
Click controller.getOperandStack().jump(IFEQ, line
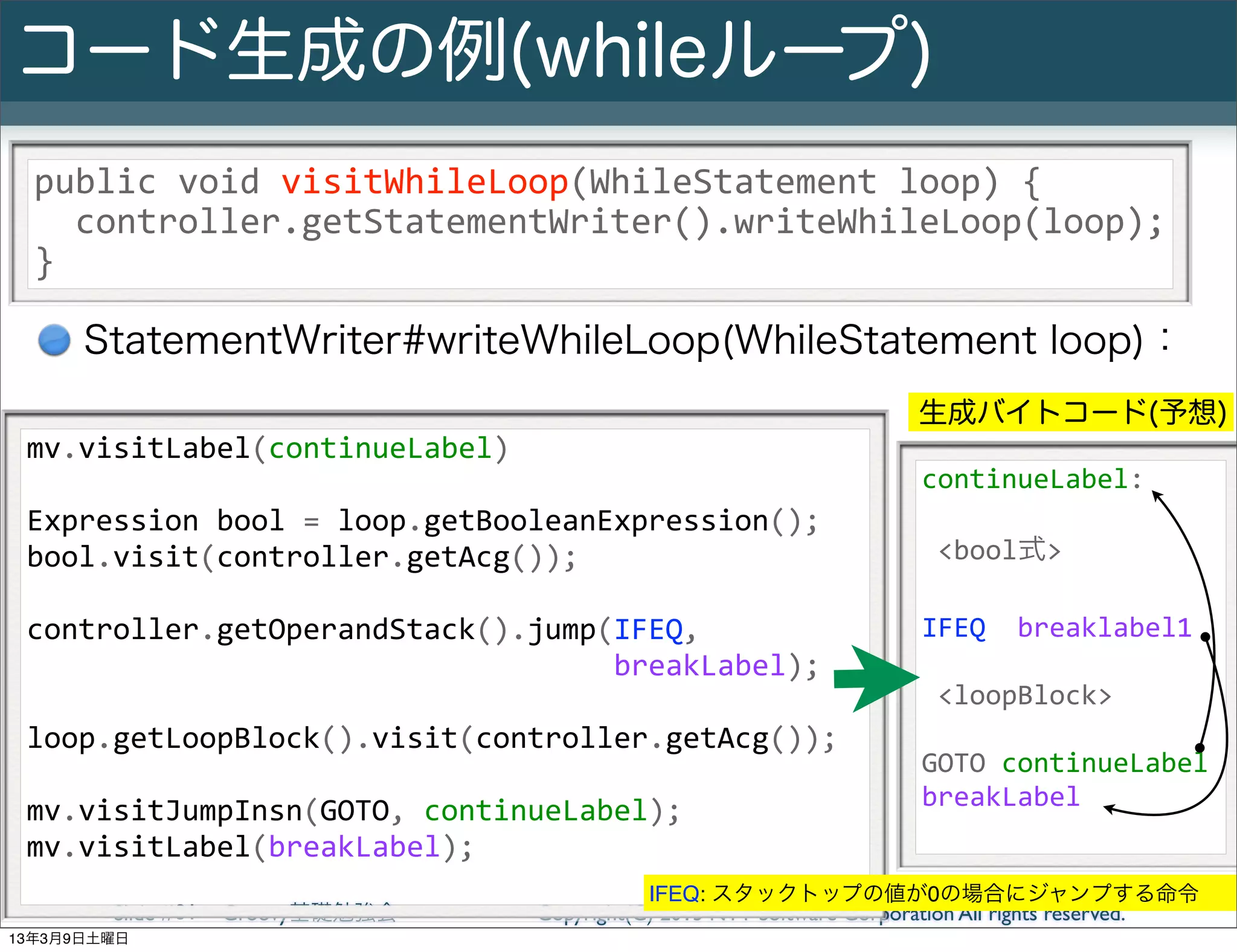(362, 630)
